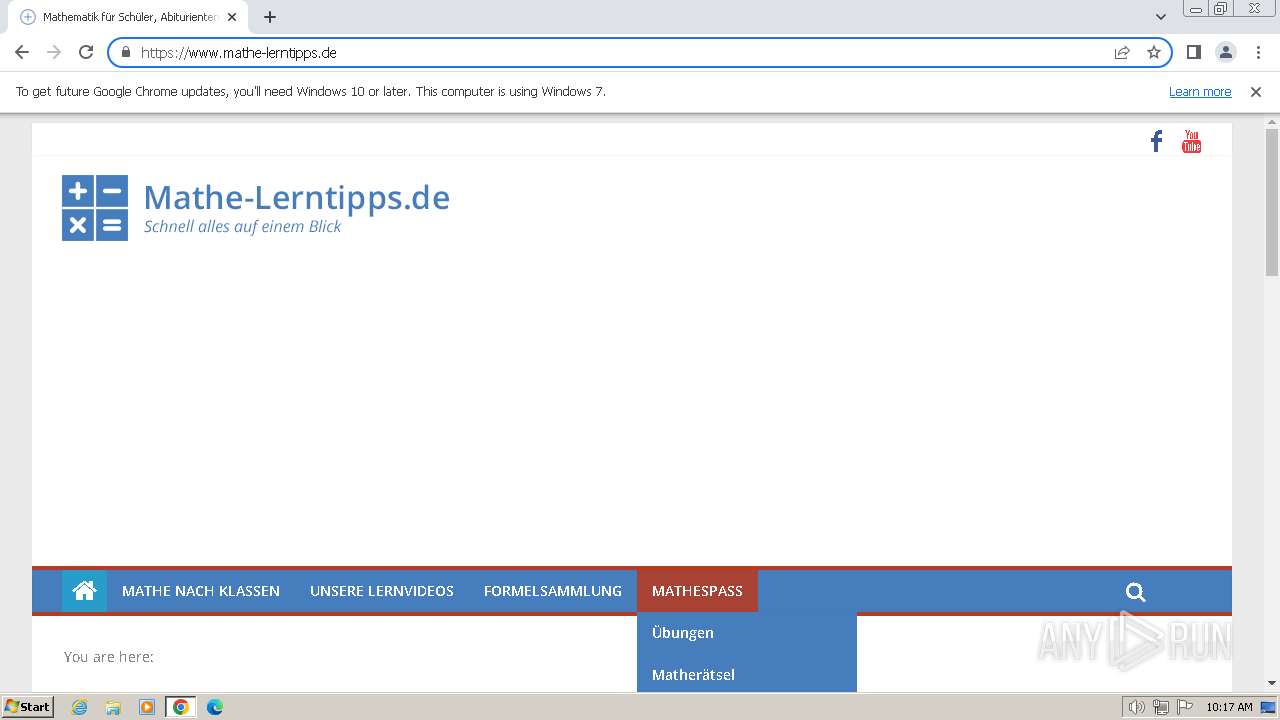The image size is (1280, 720).
Task: Open the UNSERE LERNVIDEOS menu
Action: click(x=382, y=591)
